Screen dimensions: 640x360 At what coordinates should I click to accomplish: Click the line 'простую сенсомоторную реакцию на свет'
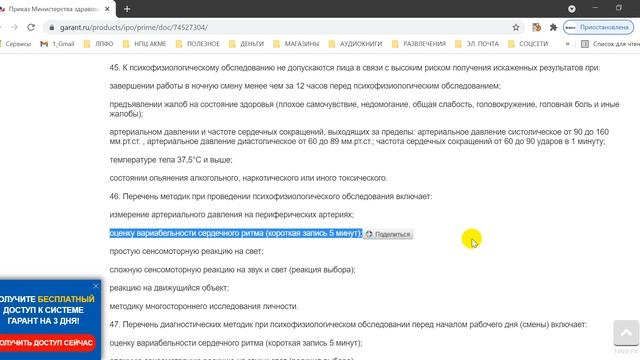(x=187, y=251)
